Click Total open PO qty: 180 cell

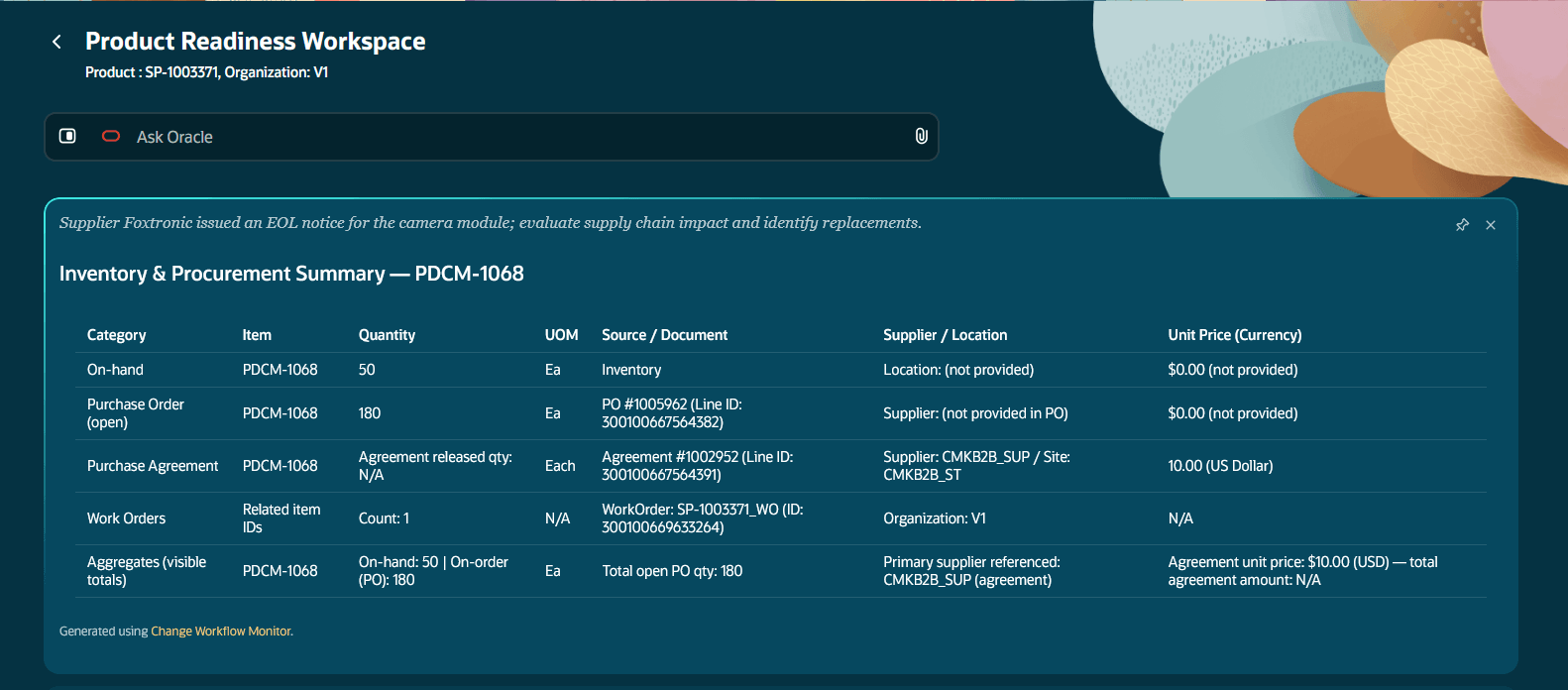click(x=672, y=571)
